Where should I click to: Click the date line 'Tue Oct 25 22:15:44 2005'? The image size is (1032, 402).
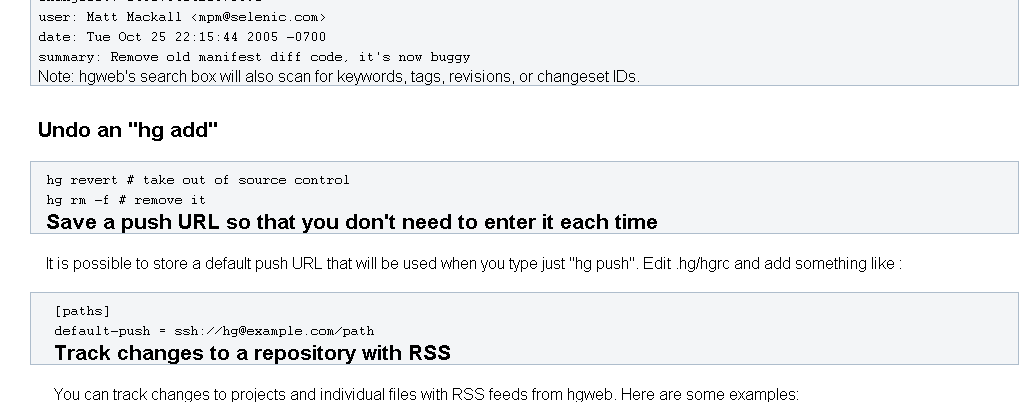[182, 37]
